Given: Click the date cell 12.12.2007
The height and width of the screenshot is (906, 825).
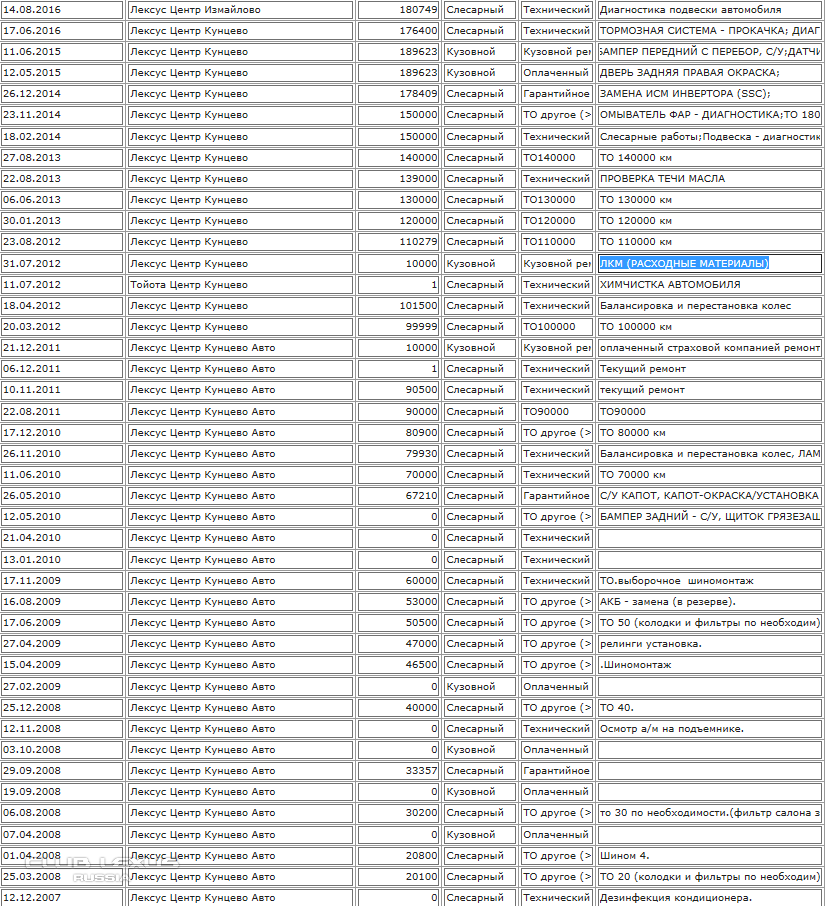Looking at the screenshot, I should (62, 897).
